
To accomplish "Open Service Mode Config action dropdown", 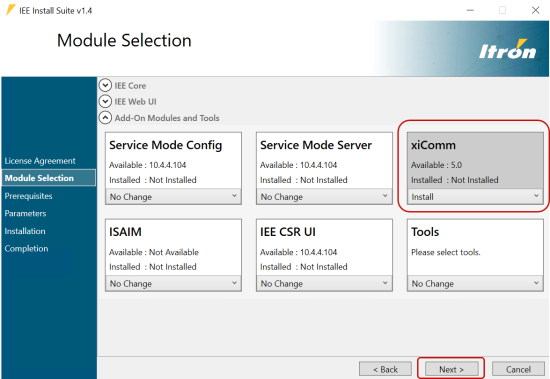I will (x=173, y=197).
